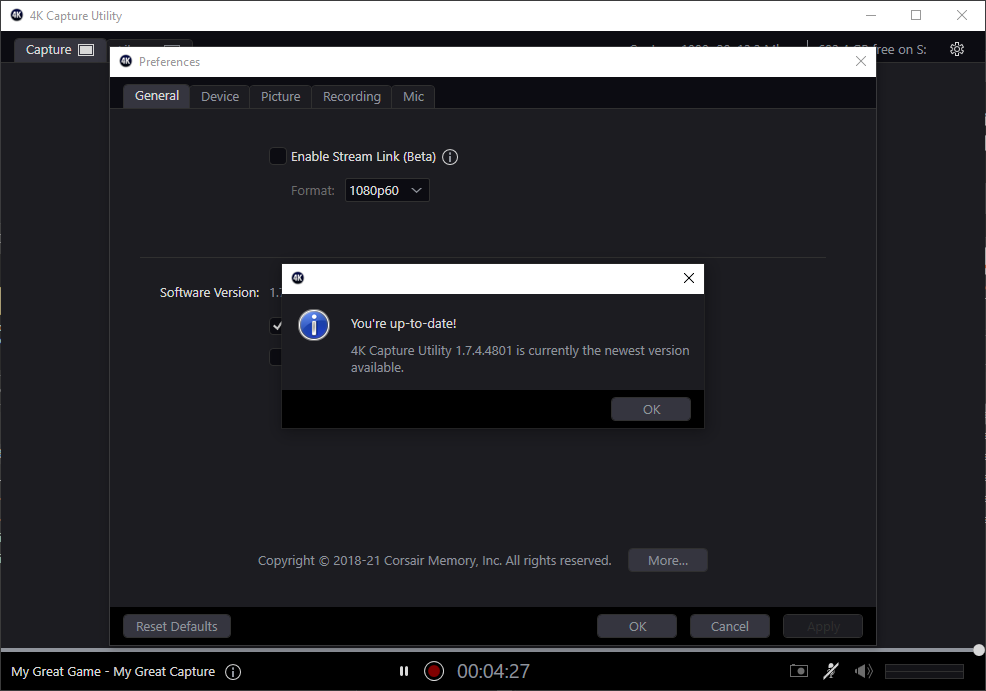
Task: Click the copyright Corsair Memory text
Action: [435, 560]
